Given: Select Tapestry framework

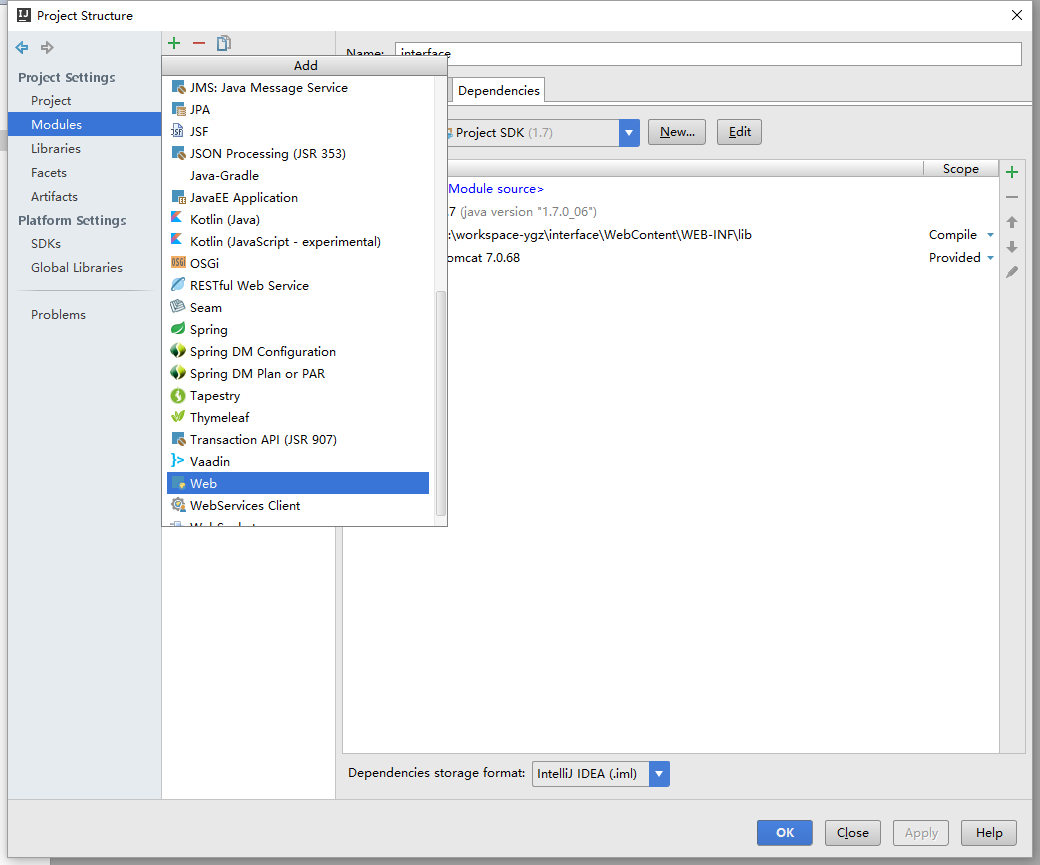Looking at the screenshot, I should pos(298,395).
